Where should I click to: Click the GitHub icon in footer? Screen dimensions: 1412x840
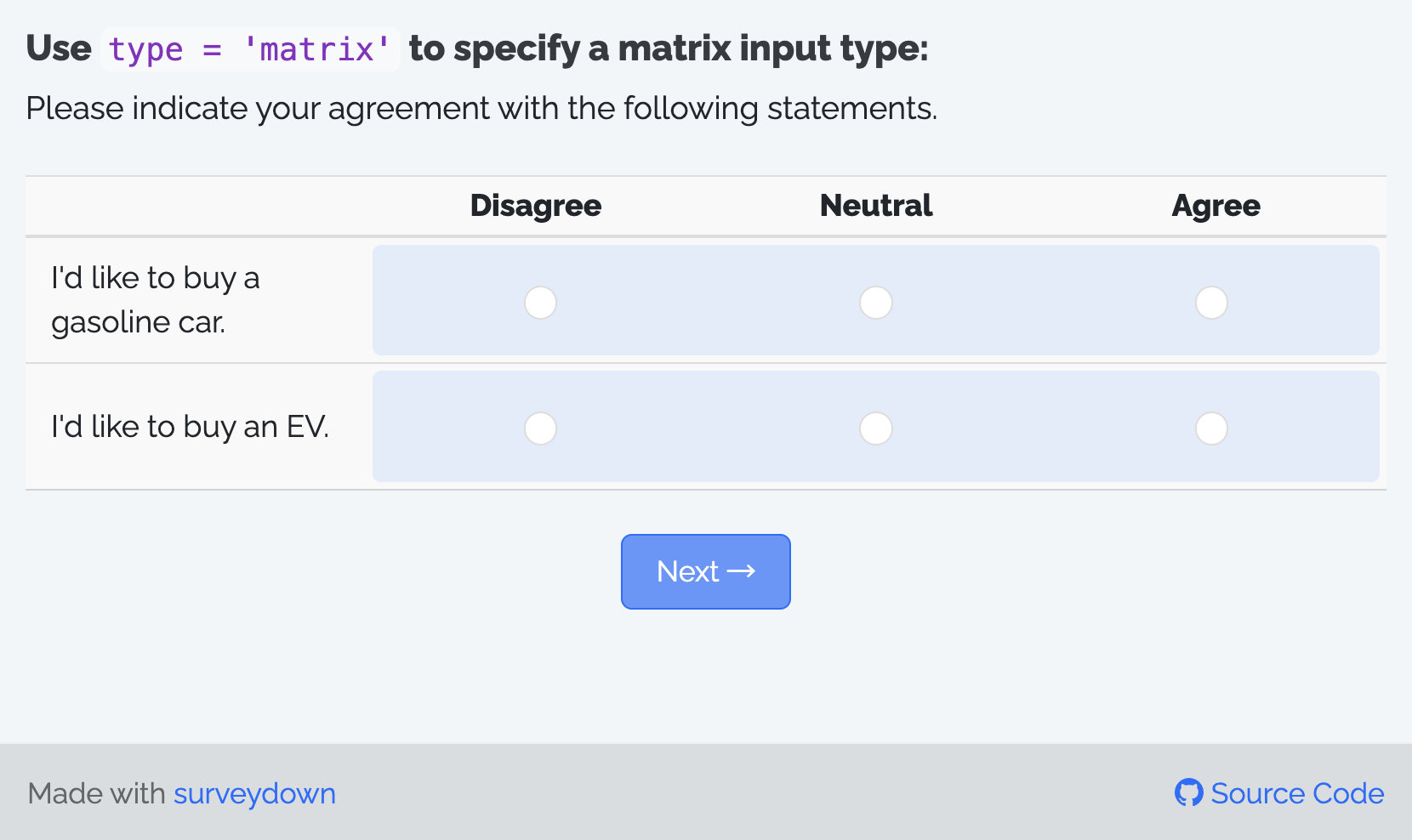[1188, 792]
